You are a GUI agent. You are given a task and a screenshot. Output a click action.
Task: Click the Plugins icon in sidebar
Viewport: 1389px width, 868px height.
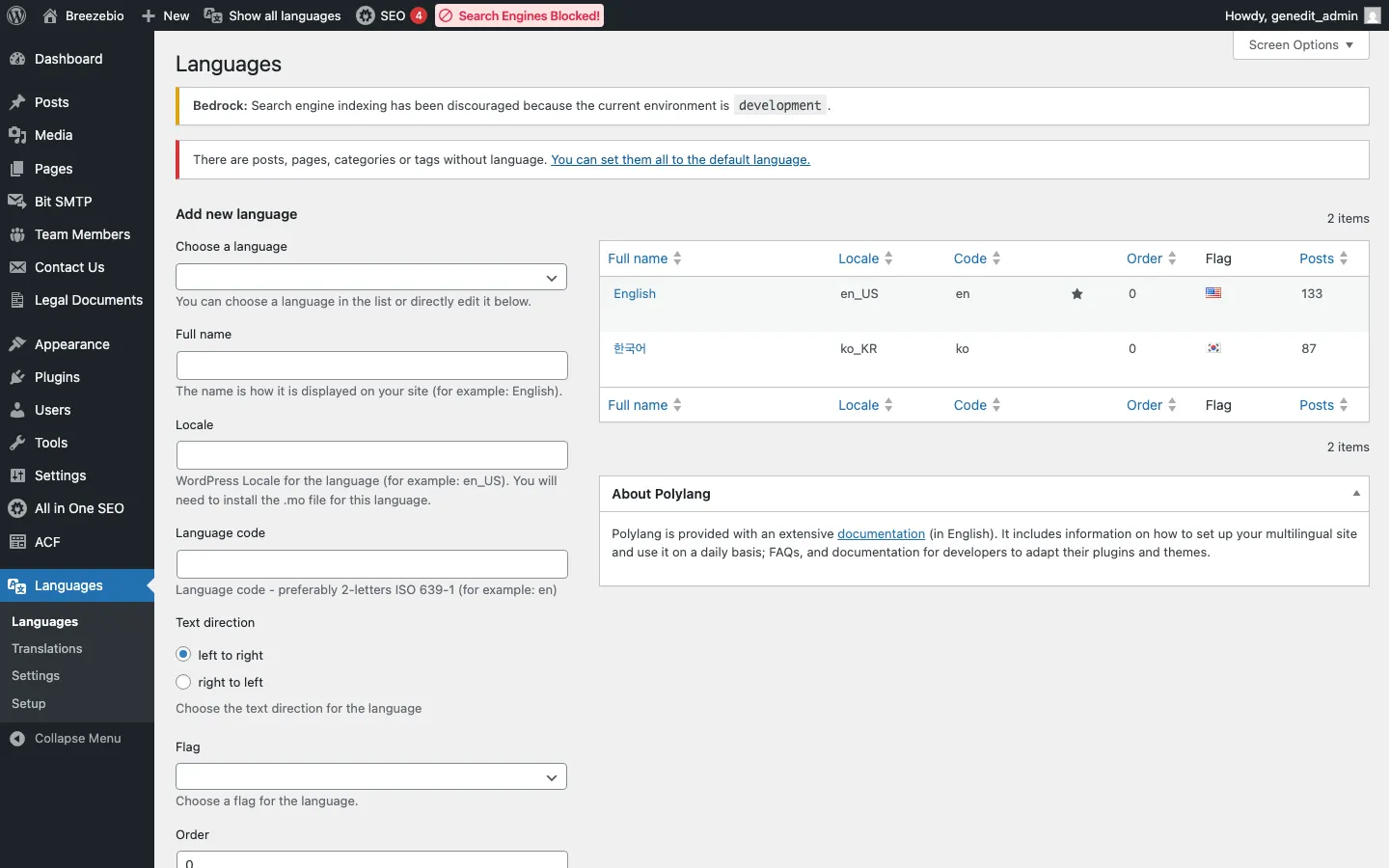point(17,377)
